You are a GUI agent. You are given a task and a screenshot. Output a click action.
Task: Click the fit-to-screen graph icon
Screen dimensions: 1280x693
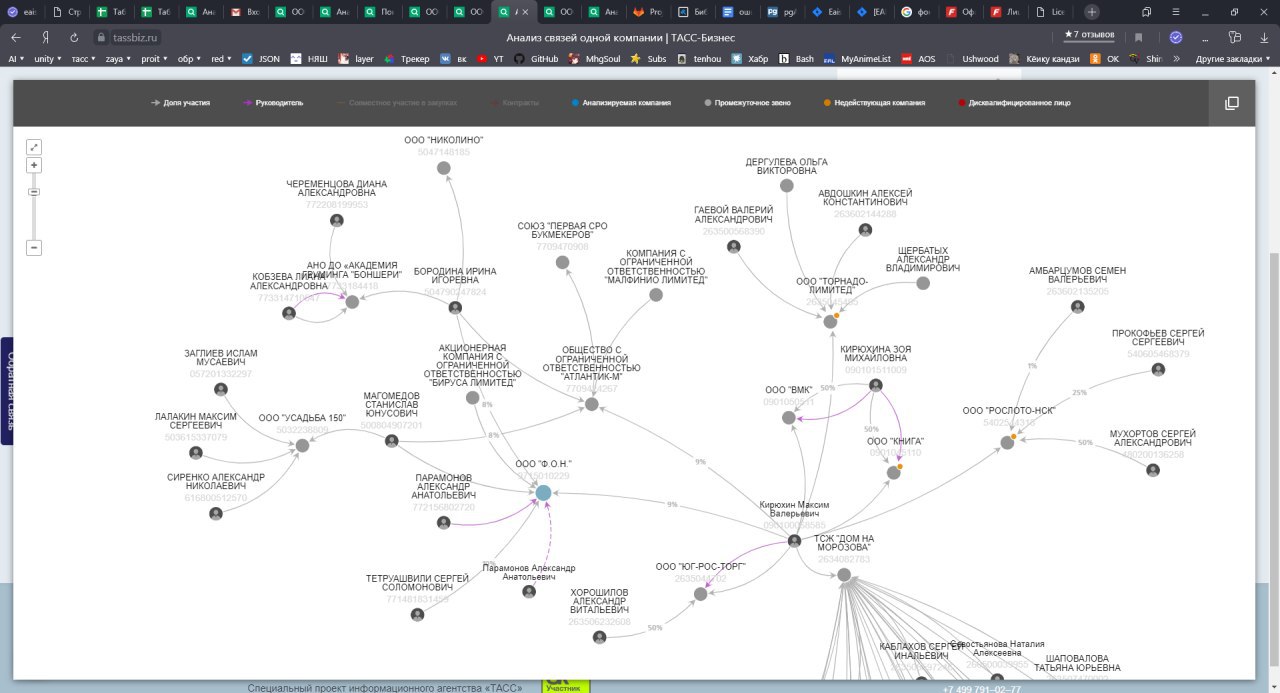tap(34, 147)
